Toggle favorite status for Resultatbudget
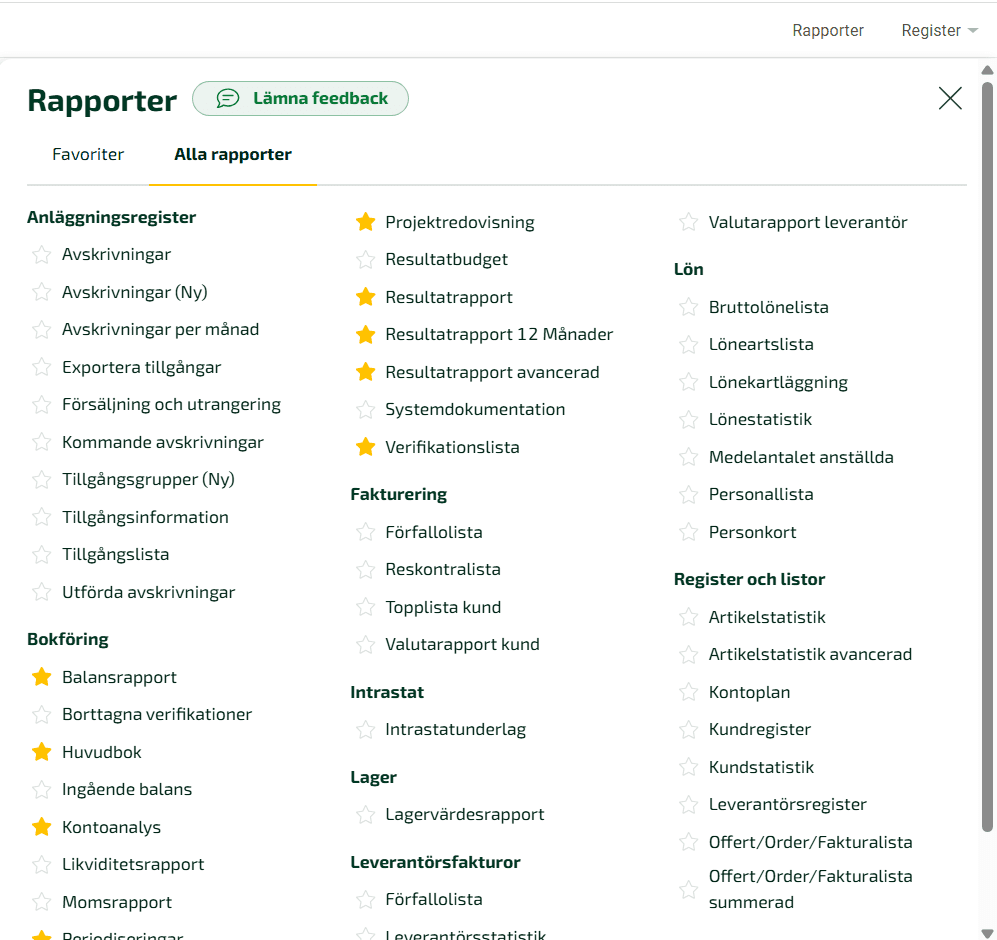This screenshot has height=940, width=997. tap(365, 259)
